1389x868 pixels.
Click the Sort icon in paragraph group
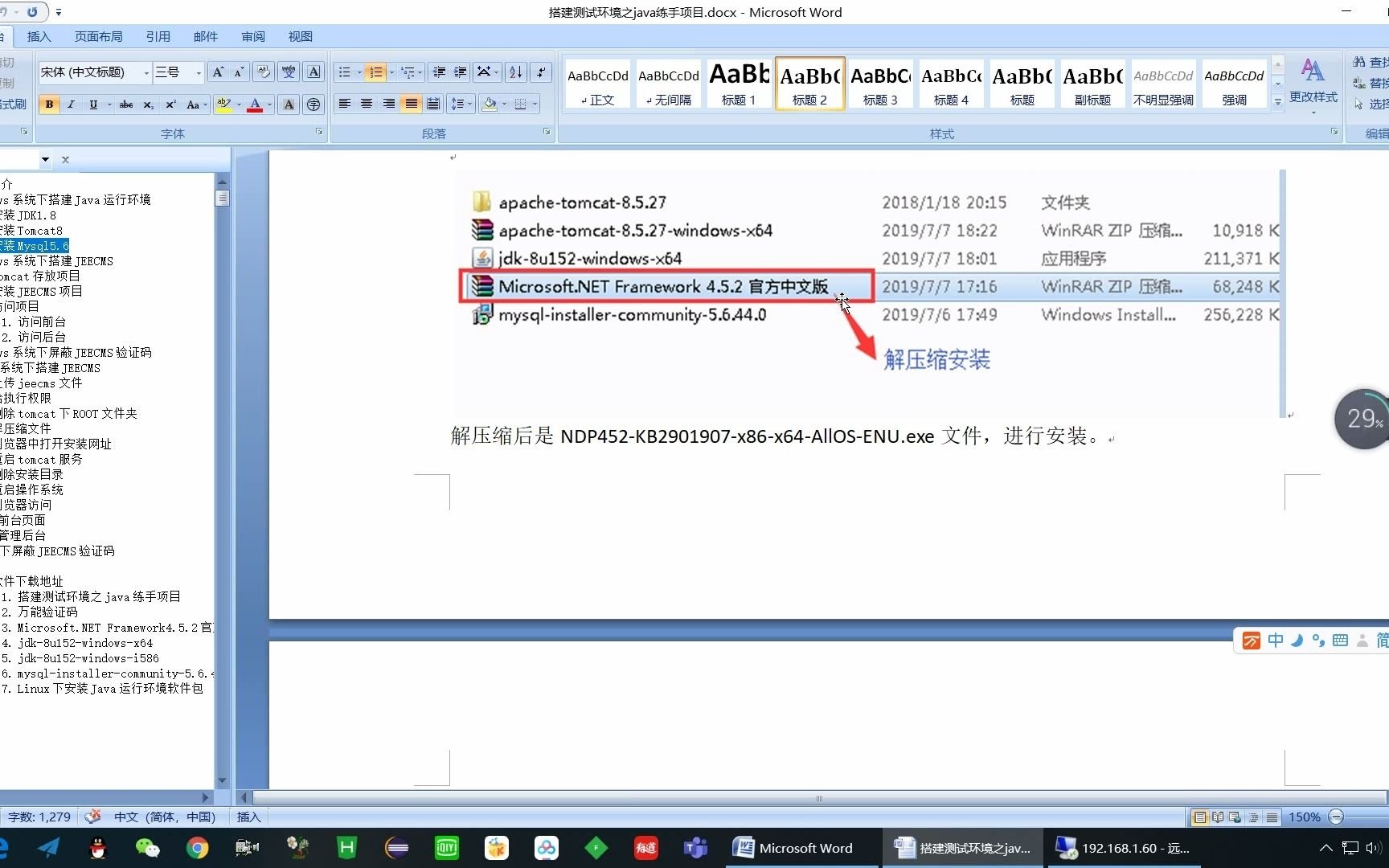click(515, 72)
